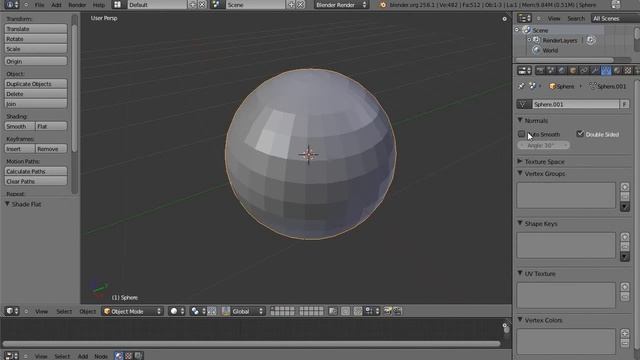The image size is (640, 360).
Task: Open the Texture properties tab
Action: coord(628,71)
